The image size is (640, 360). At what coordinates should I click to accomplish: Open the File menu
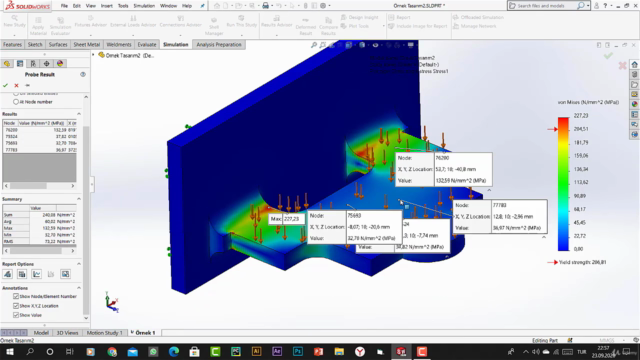(x=64, y=6)
